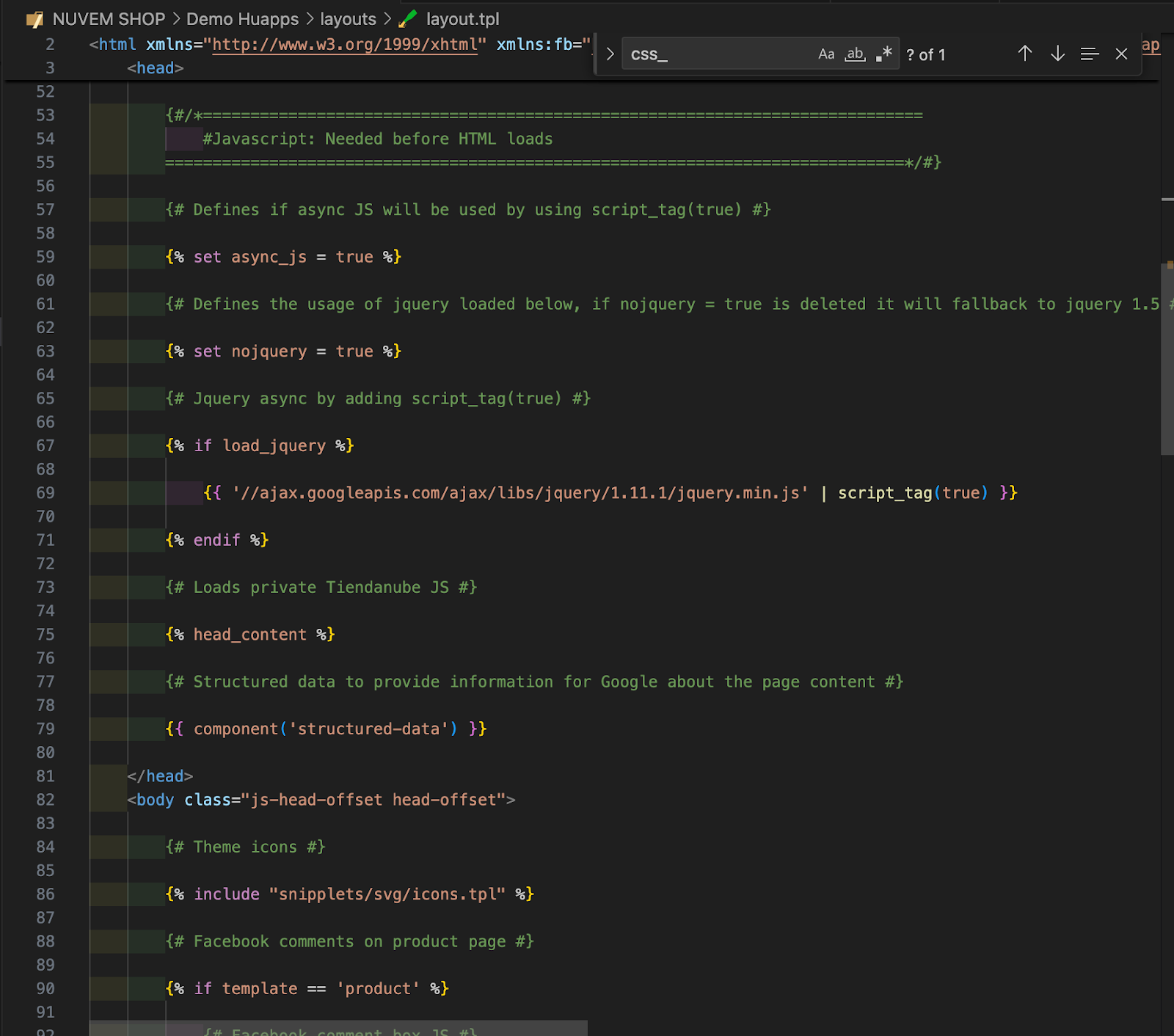Click the NUVEM SHOP folder icon in breadcrumb
This screenshot has height=1036, width=1174.
tap(34, 19)
